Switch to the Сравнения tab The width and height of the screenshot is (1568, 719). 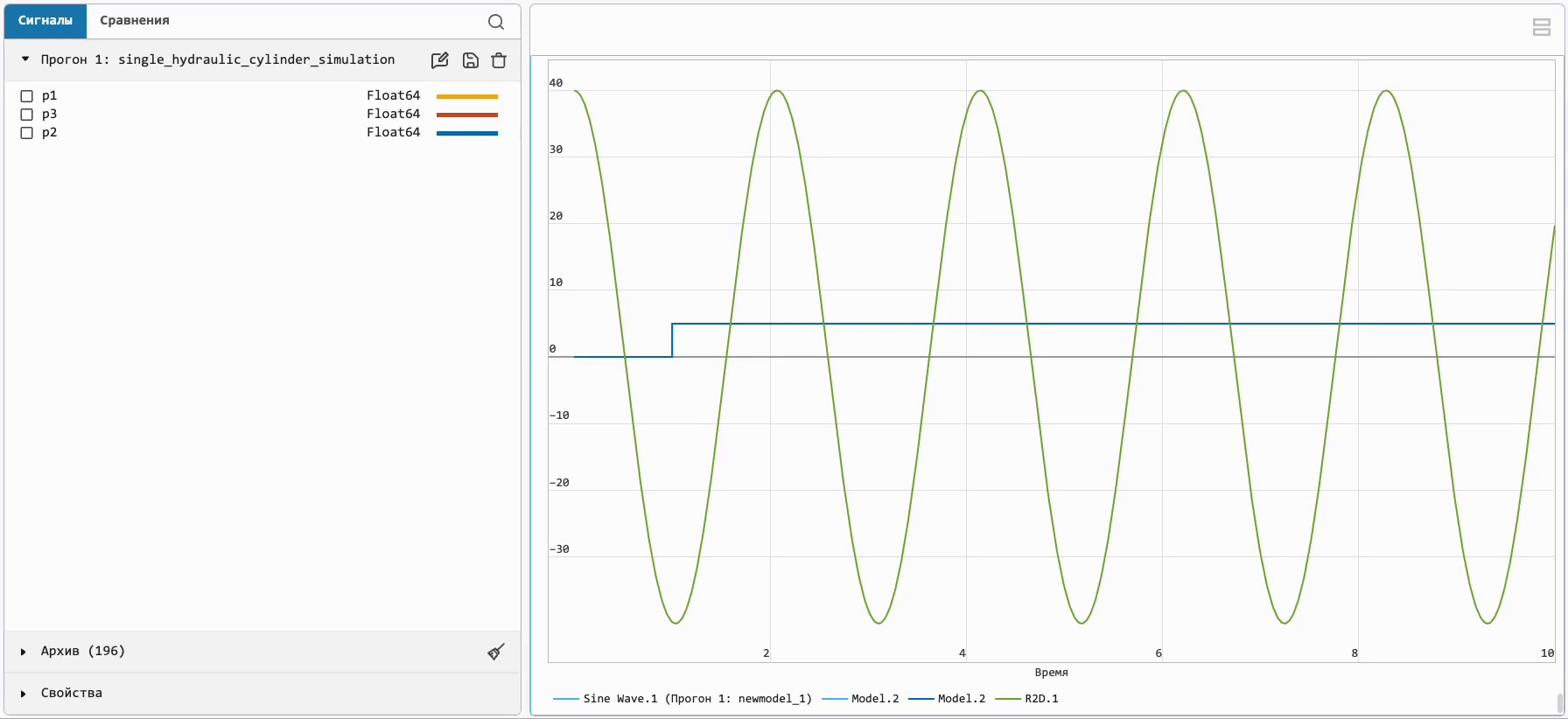click(x=135, y=20)
